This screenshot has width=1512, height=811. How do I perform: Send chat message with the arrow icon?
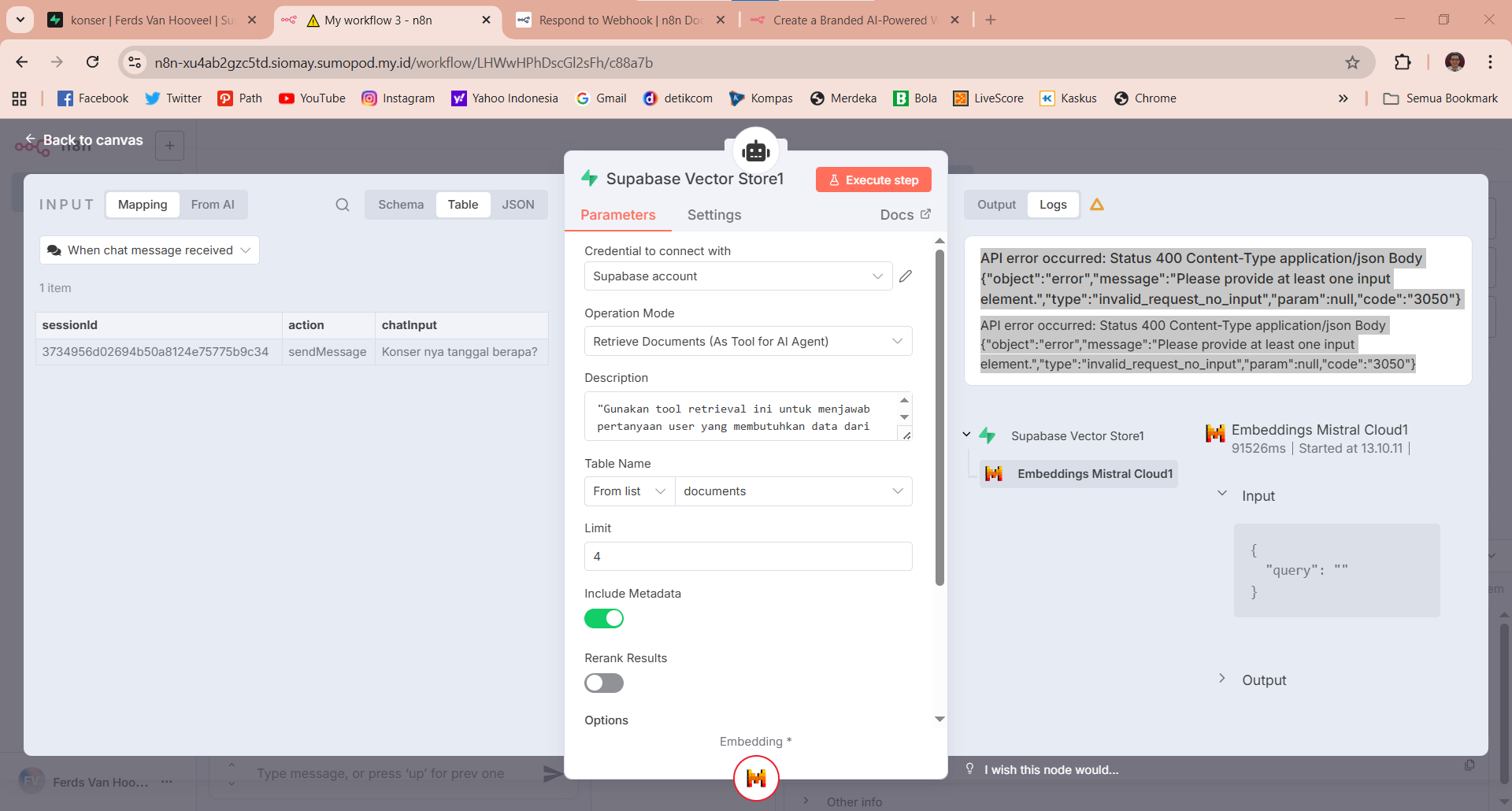pyautogui.click(x=553, y=774)
